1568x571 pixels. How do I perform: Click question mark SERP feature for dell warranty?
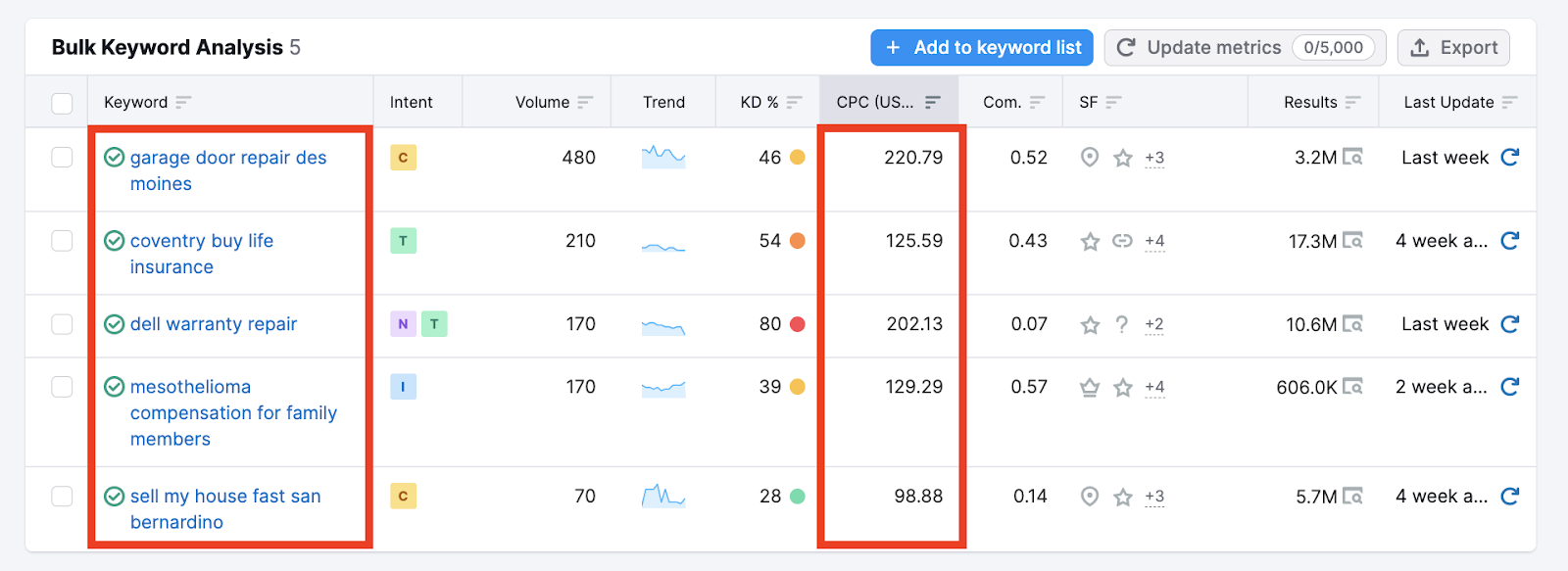(1122, 324)
